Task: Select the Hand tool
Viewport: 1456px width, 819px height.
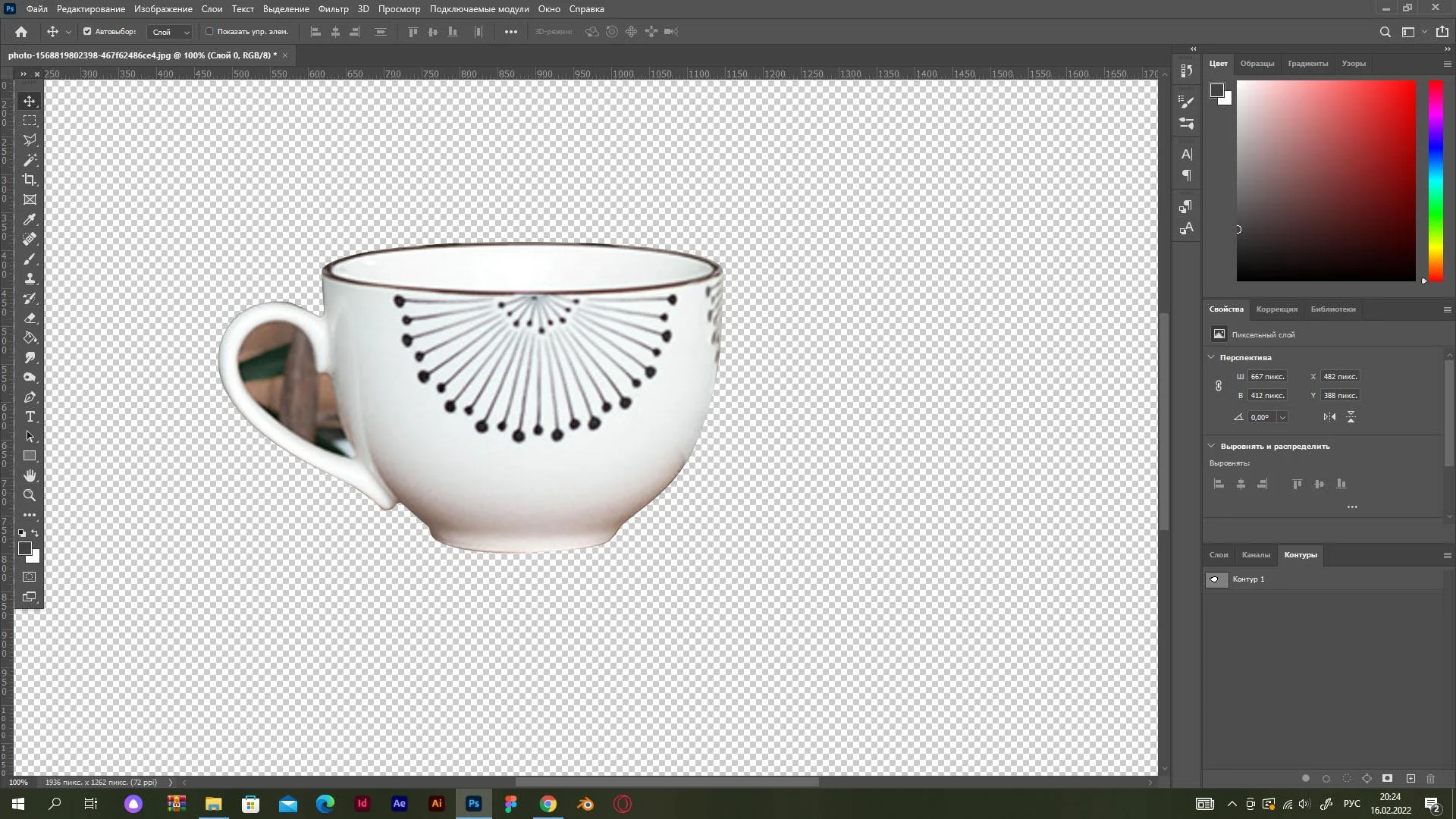Action: [x=30, y=475]
